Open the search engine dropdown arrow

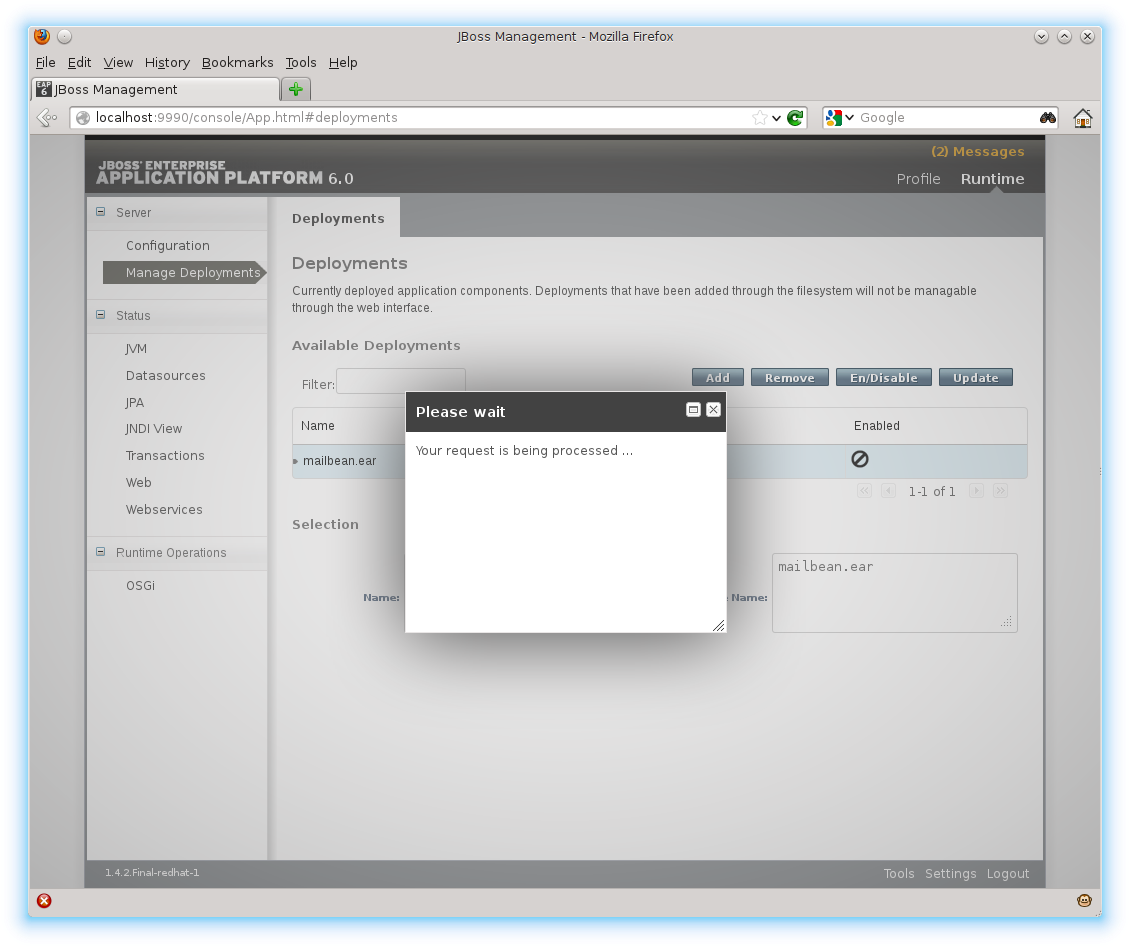tap(850, 117)
